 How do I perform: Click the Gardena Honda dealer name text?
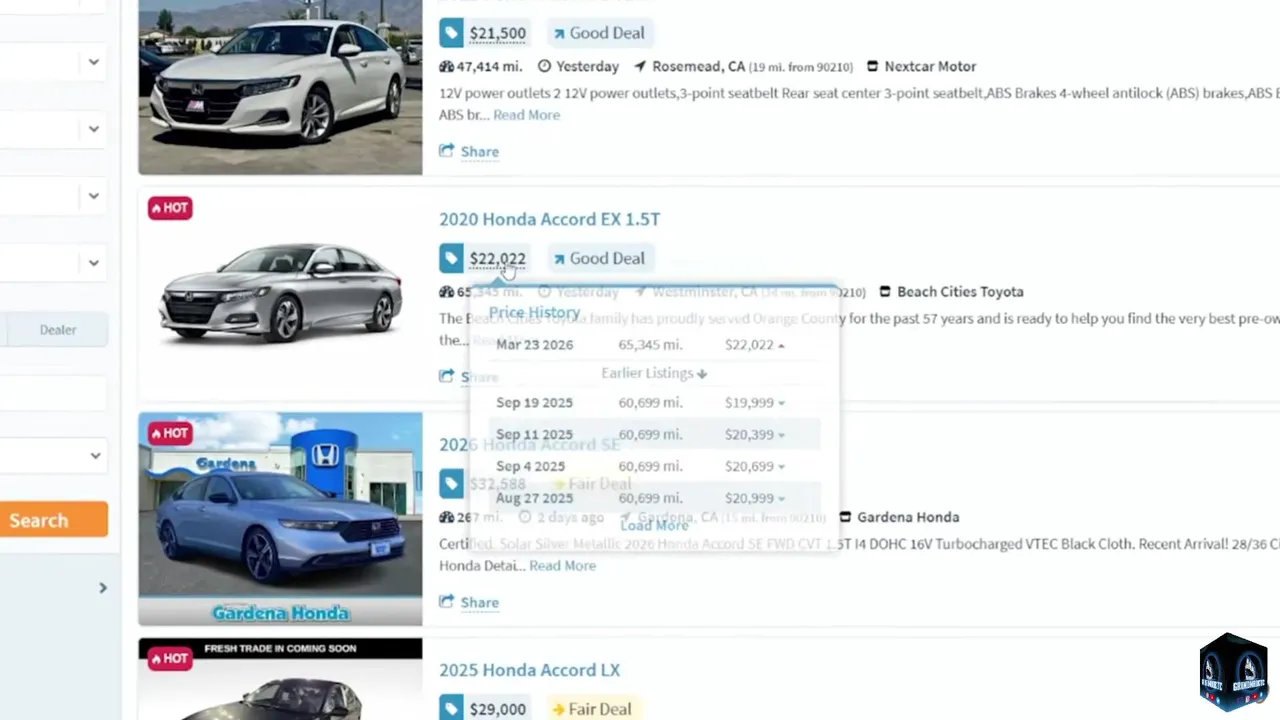908,517
